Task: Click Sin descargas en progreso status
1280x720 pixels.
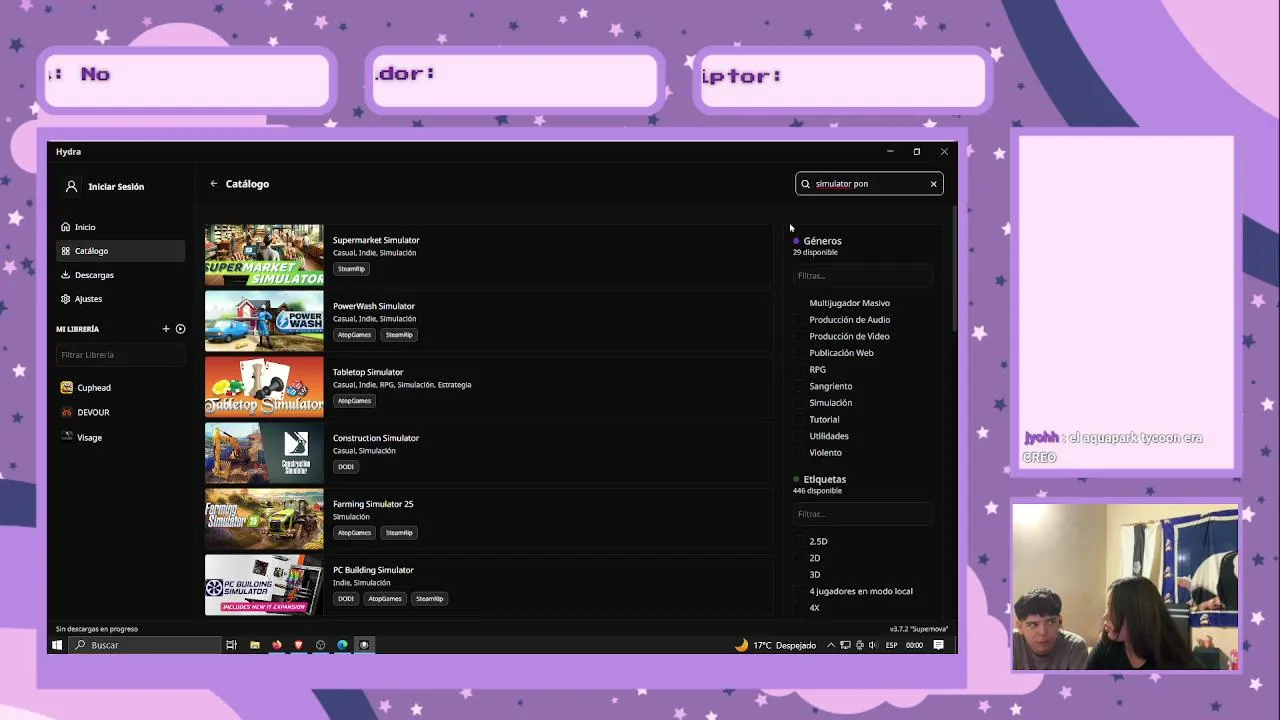Action: (x=97, y=629)
